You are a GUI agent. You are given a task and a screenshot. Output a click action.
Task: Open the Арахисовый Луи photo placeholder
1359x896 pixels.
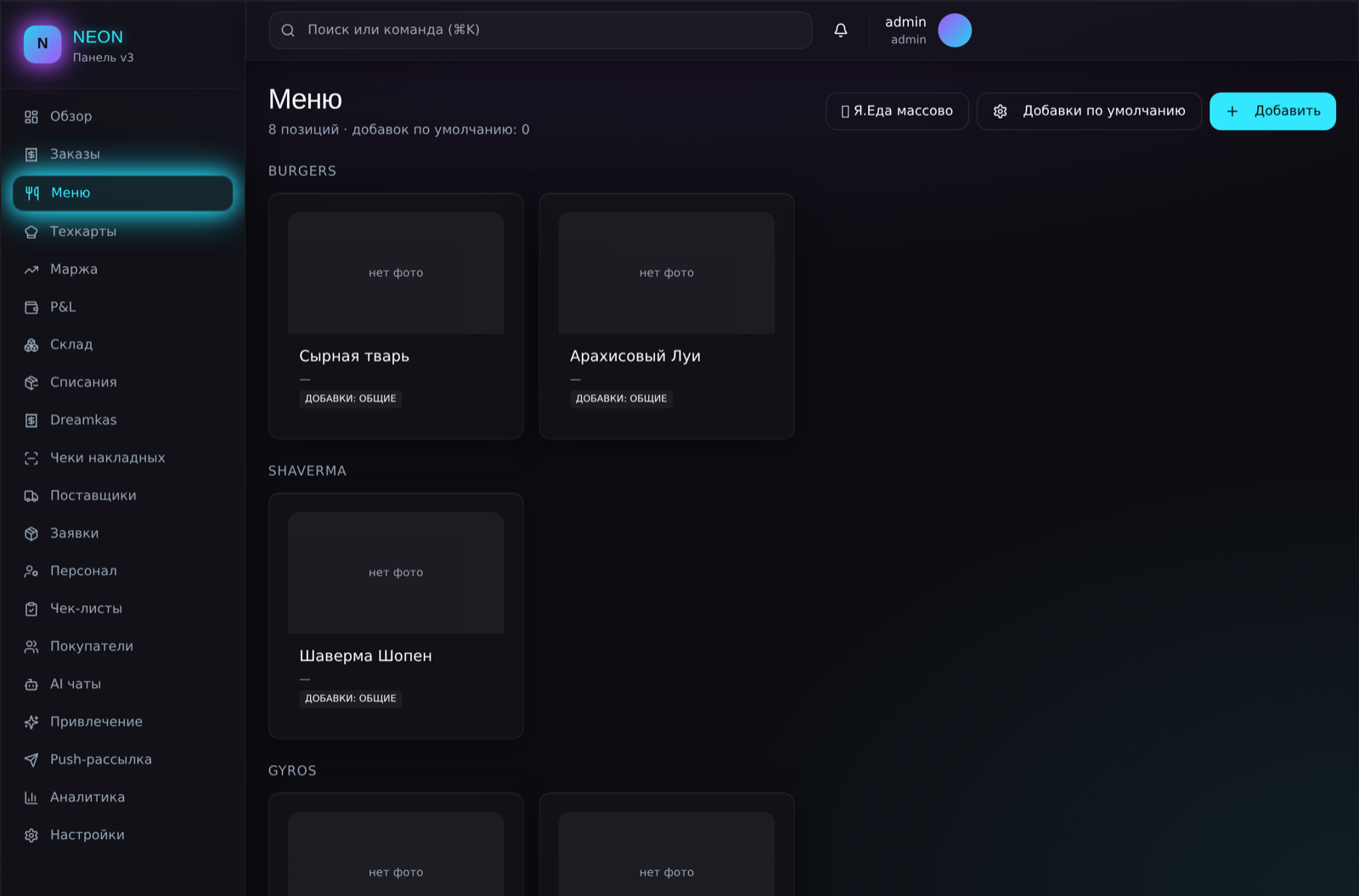pyautogui.click(x=667, y=273)
